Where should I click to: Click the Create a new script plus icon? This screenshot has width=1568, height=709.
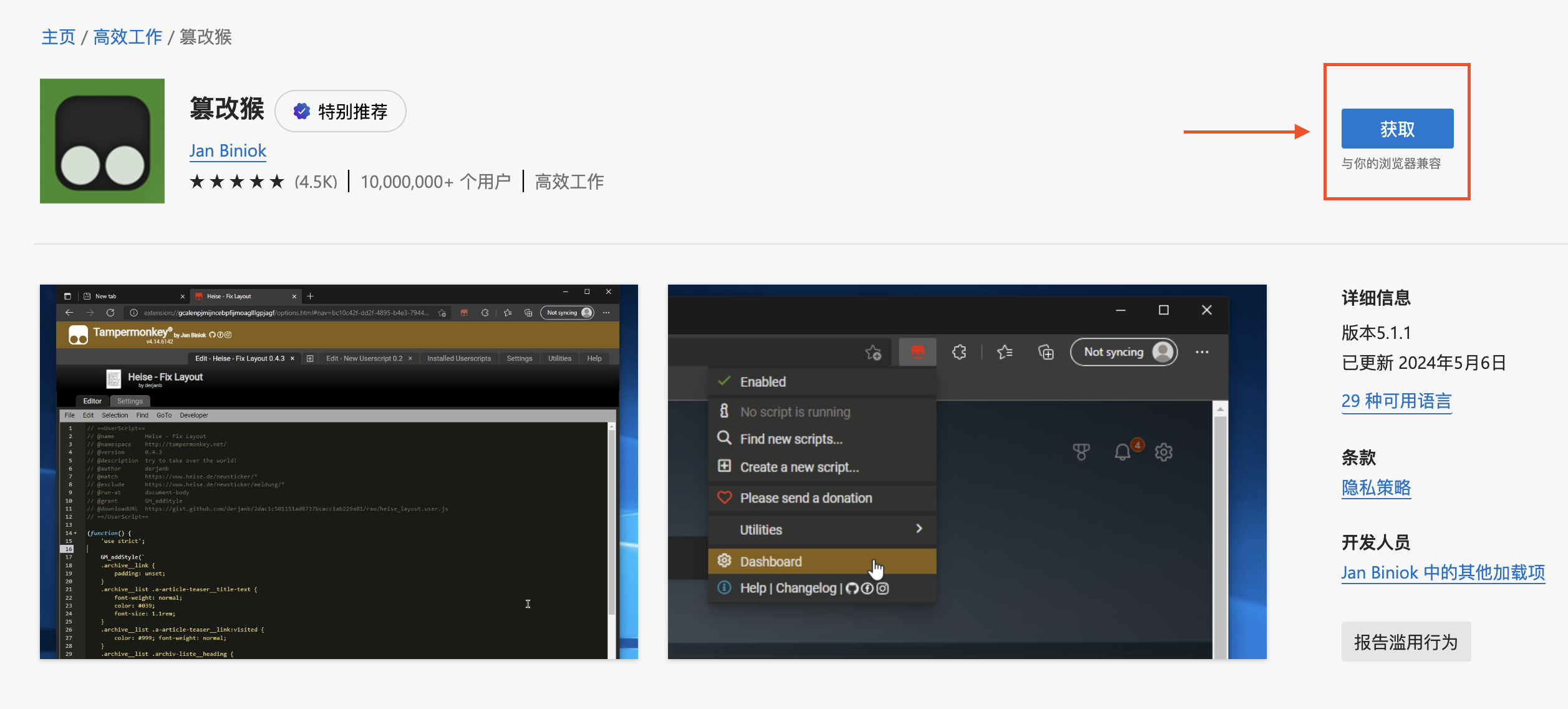click(x=724, y=467)
